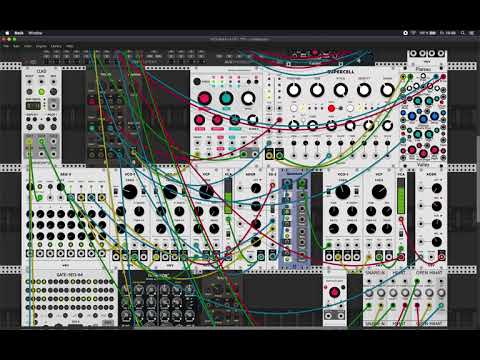480x360 pixels.
Task: Open the Engine menu
Action: pos(41,46)
